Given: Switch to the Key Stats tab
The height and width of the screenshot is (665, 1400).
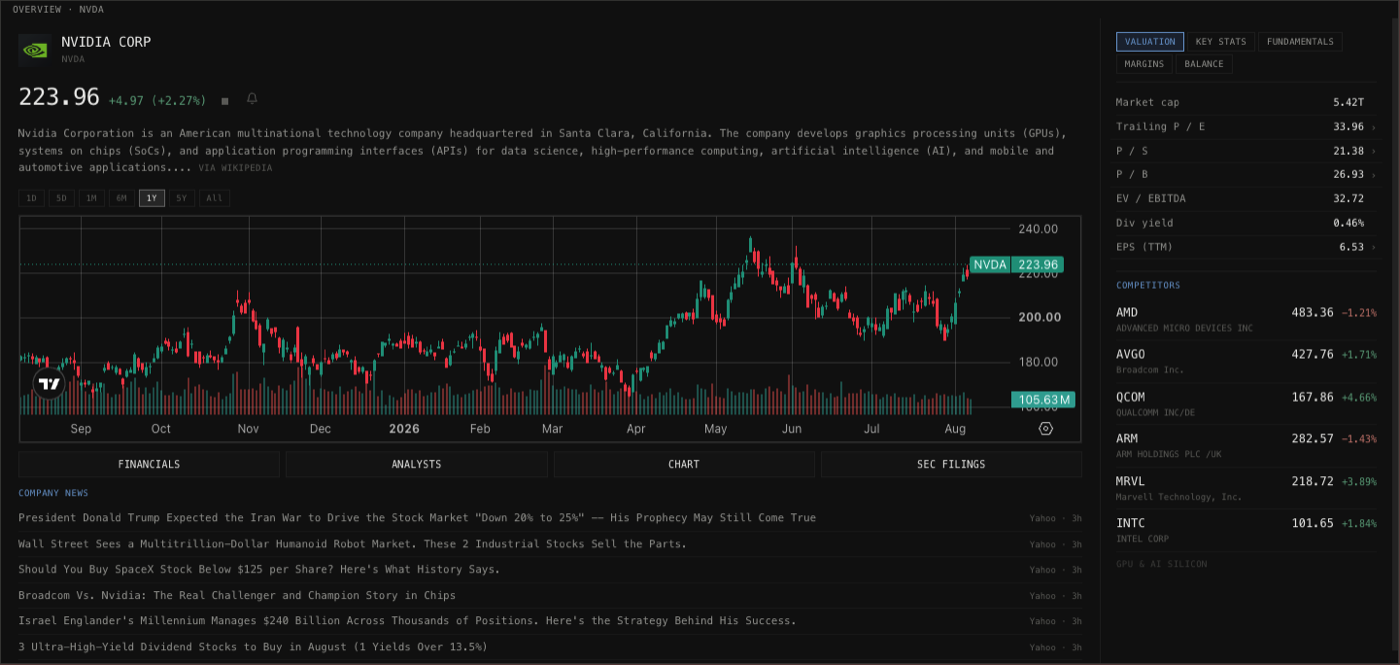Looking at the screenshot, I should (1221, 42).
